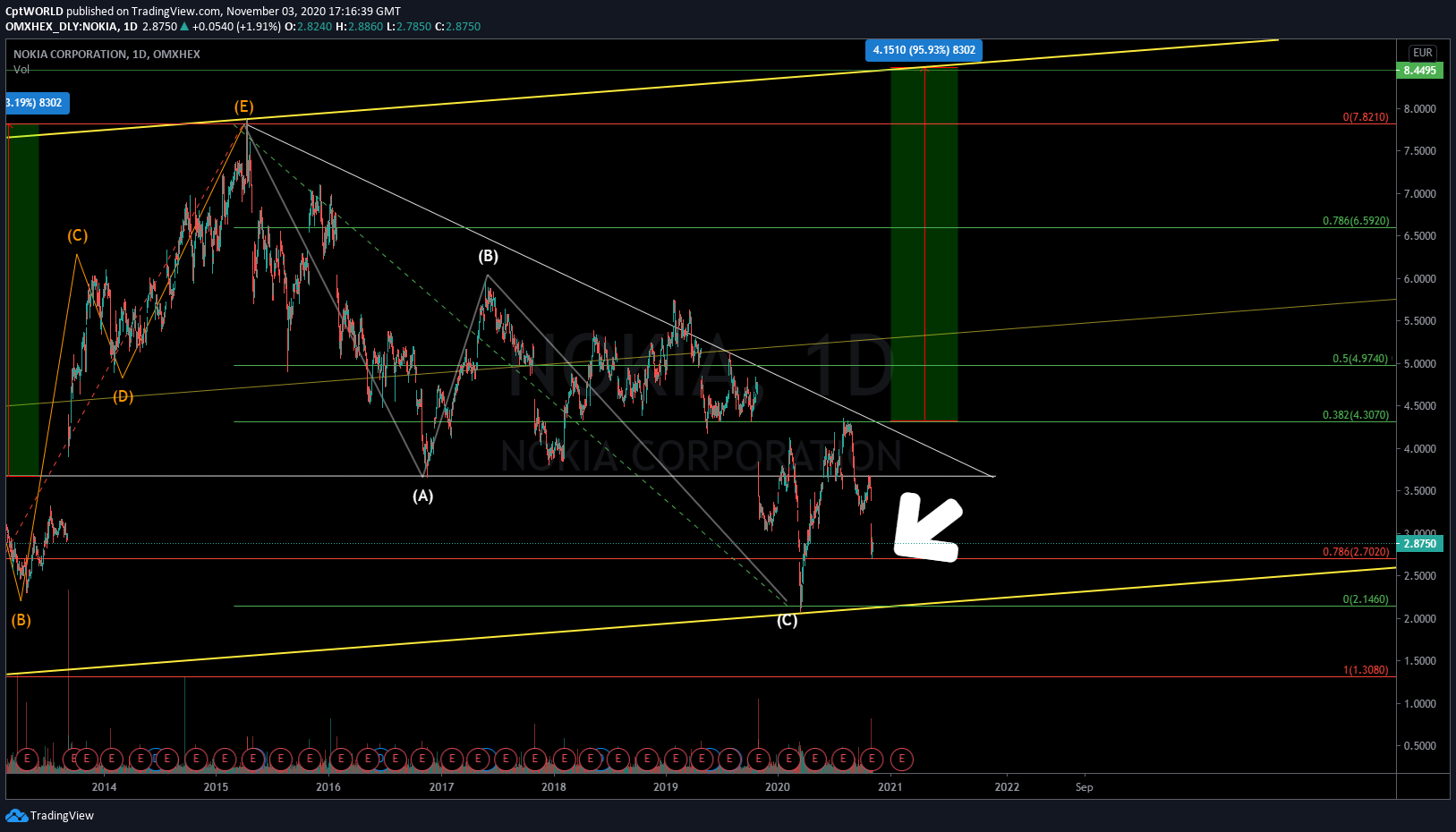The width and height of the screenshot is (1456, 832).
Task: Click the 2018 label on the time axis
Action: click(x=554, y=787)
